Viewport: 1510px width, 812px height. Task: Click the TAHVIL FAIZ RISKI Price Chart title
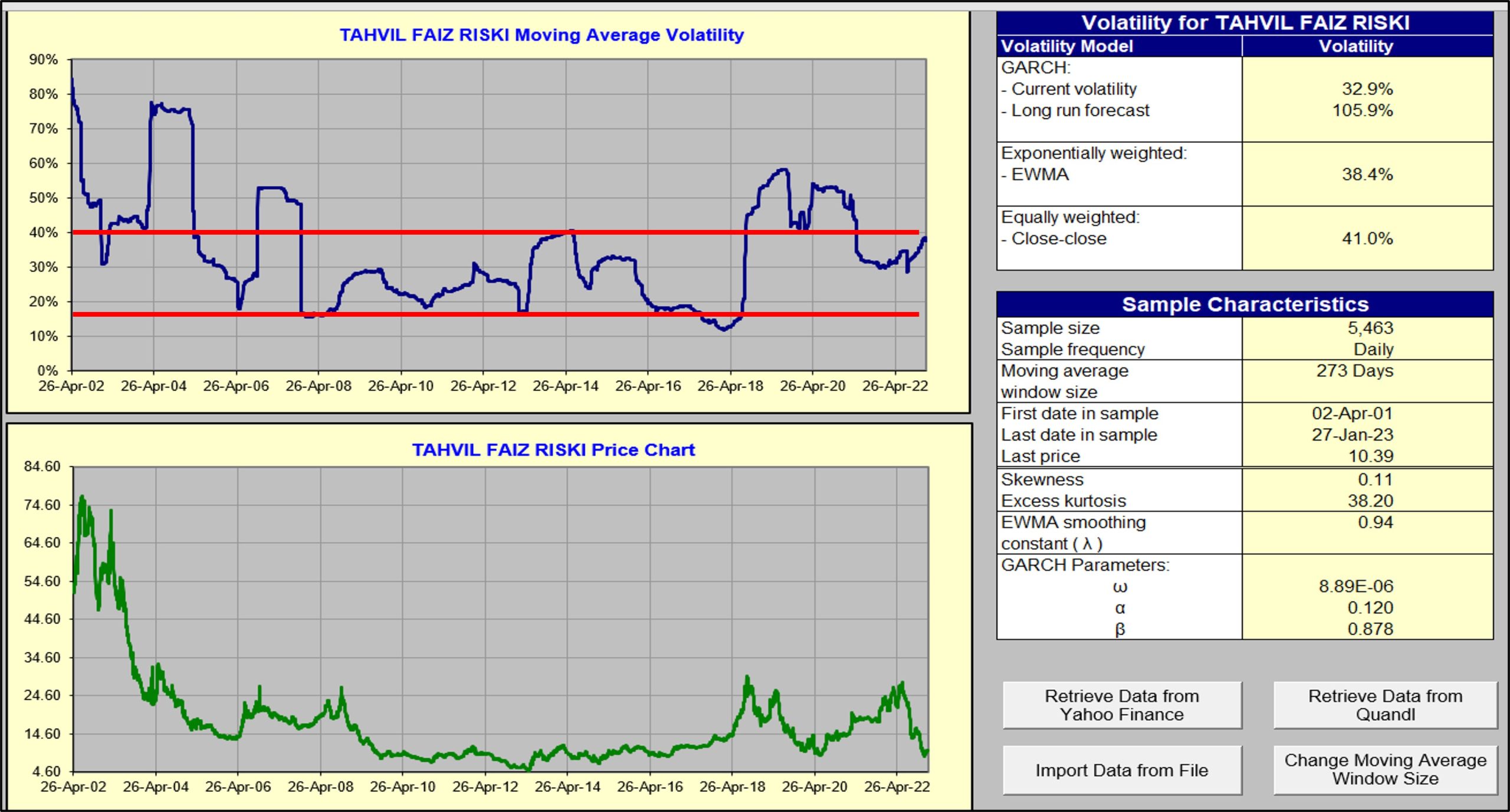click(x=553, y=450)
